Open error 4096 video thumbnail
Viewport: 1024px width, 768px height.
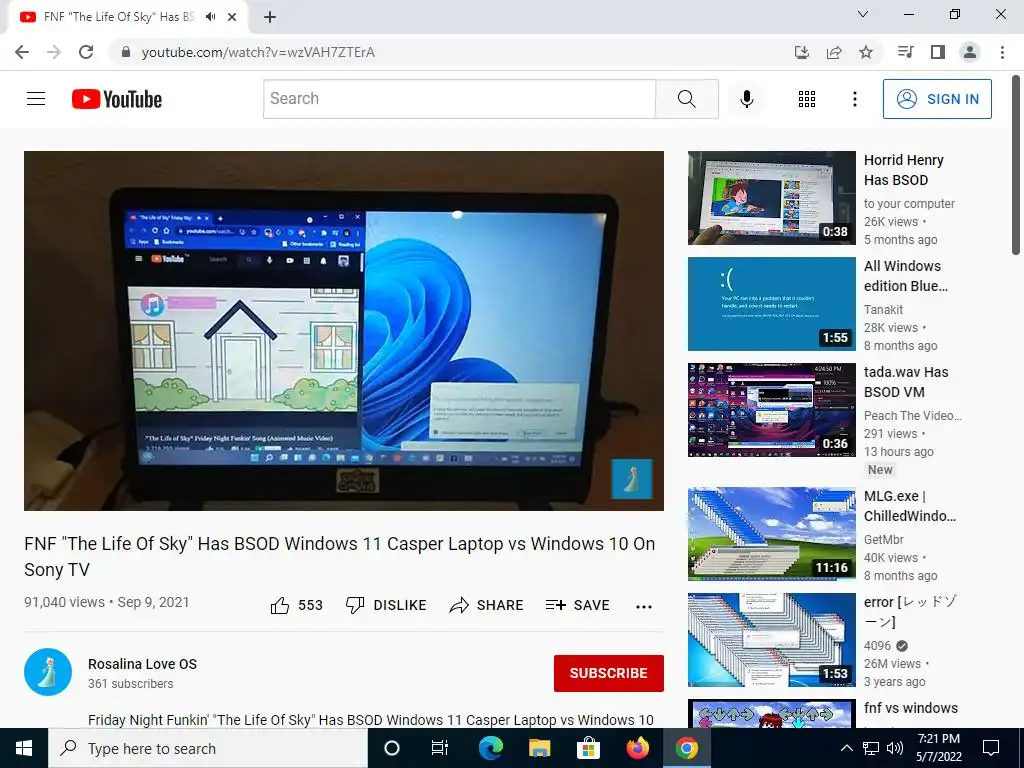pos(771,639)
